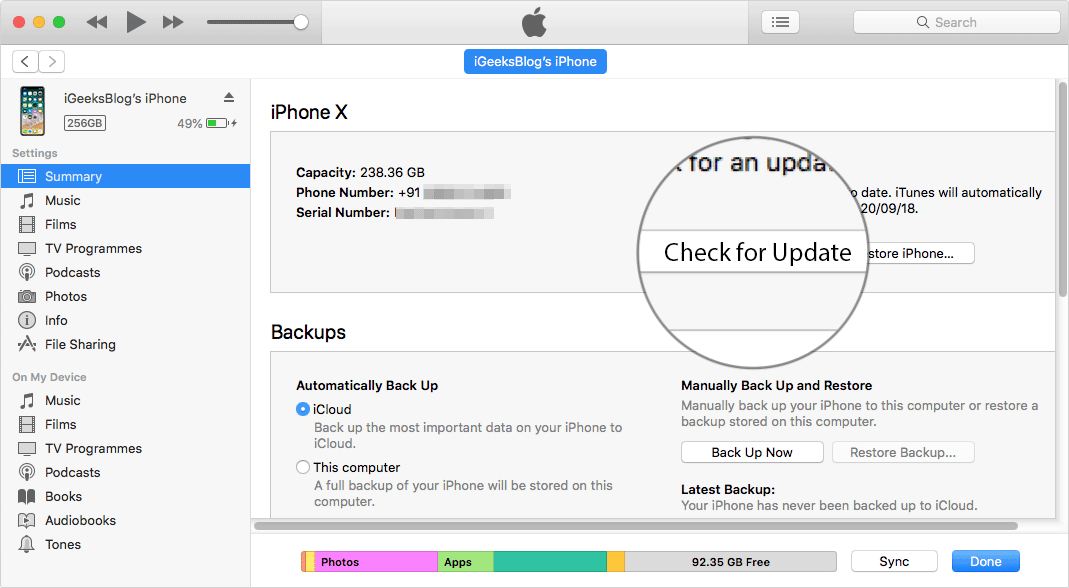Open Photos in the Settings sidebar

[x=66, y=296]
